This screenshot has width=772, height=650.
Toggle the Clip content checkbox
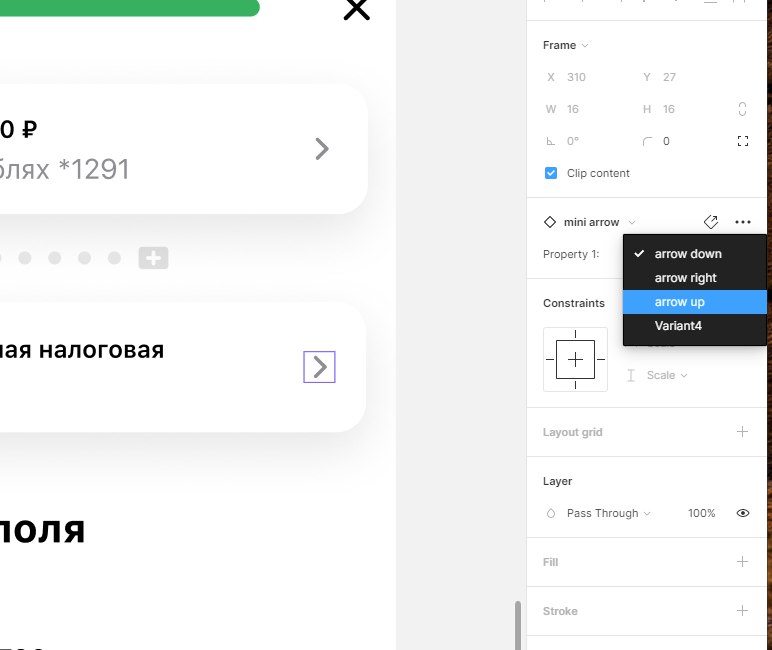tap(551, 173)
